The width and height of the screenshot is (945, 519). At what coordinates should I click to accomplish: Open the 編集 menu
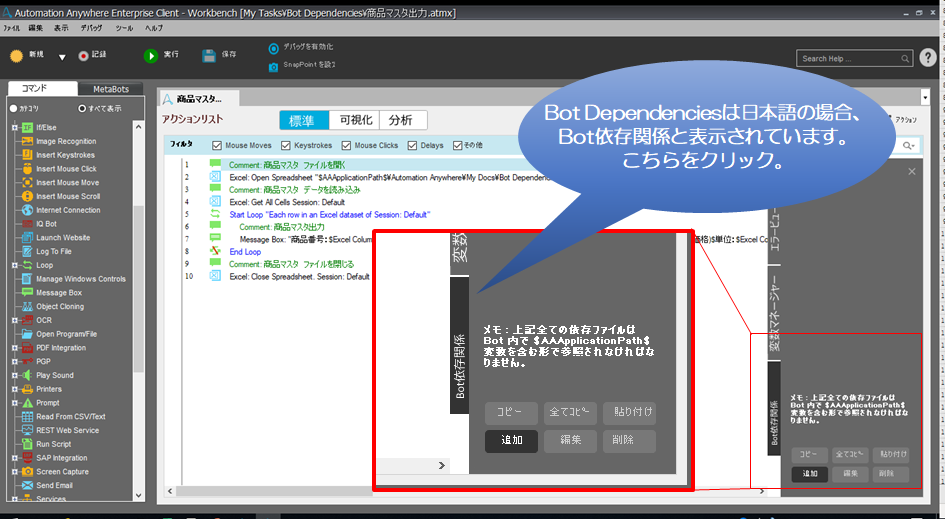coord(36,28)
